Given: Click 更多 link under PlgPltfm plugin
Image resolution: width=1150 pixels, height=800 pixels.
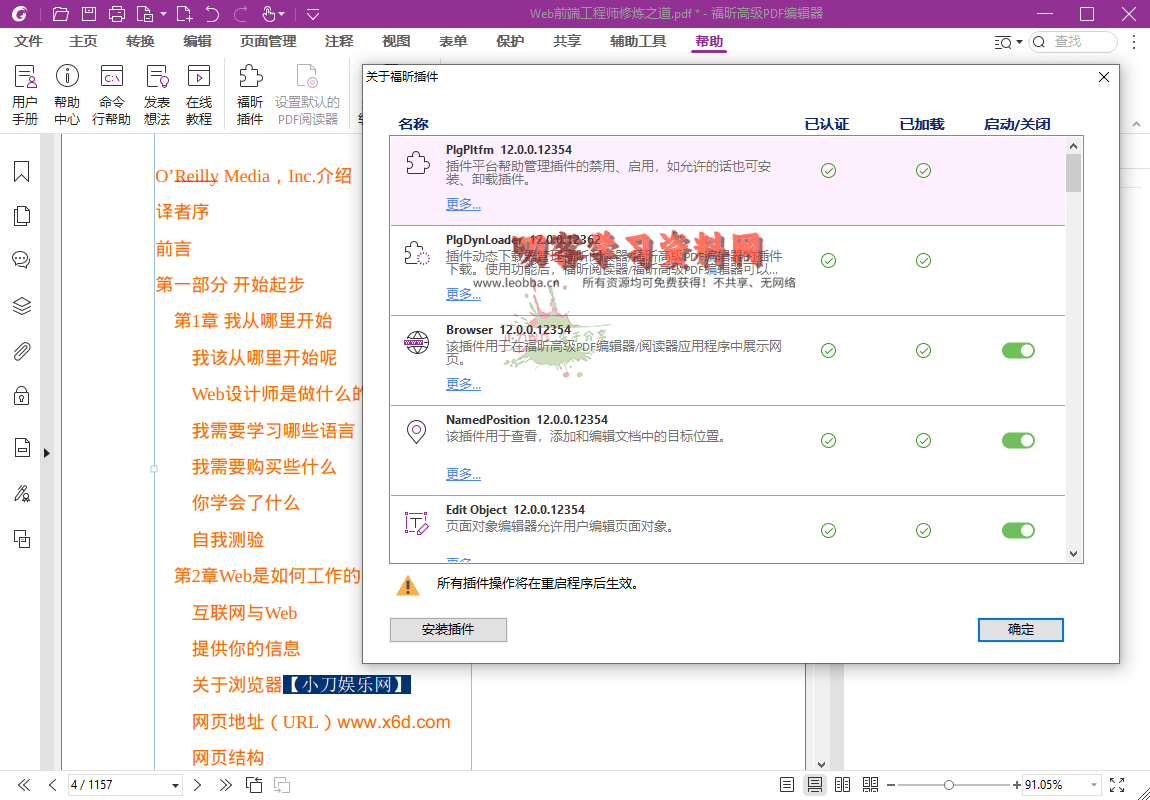Looking at the screenshot, I should tap(463, 204).
